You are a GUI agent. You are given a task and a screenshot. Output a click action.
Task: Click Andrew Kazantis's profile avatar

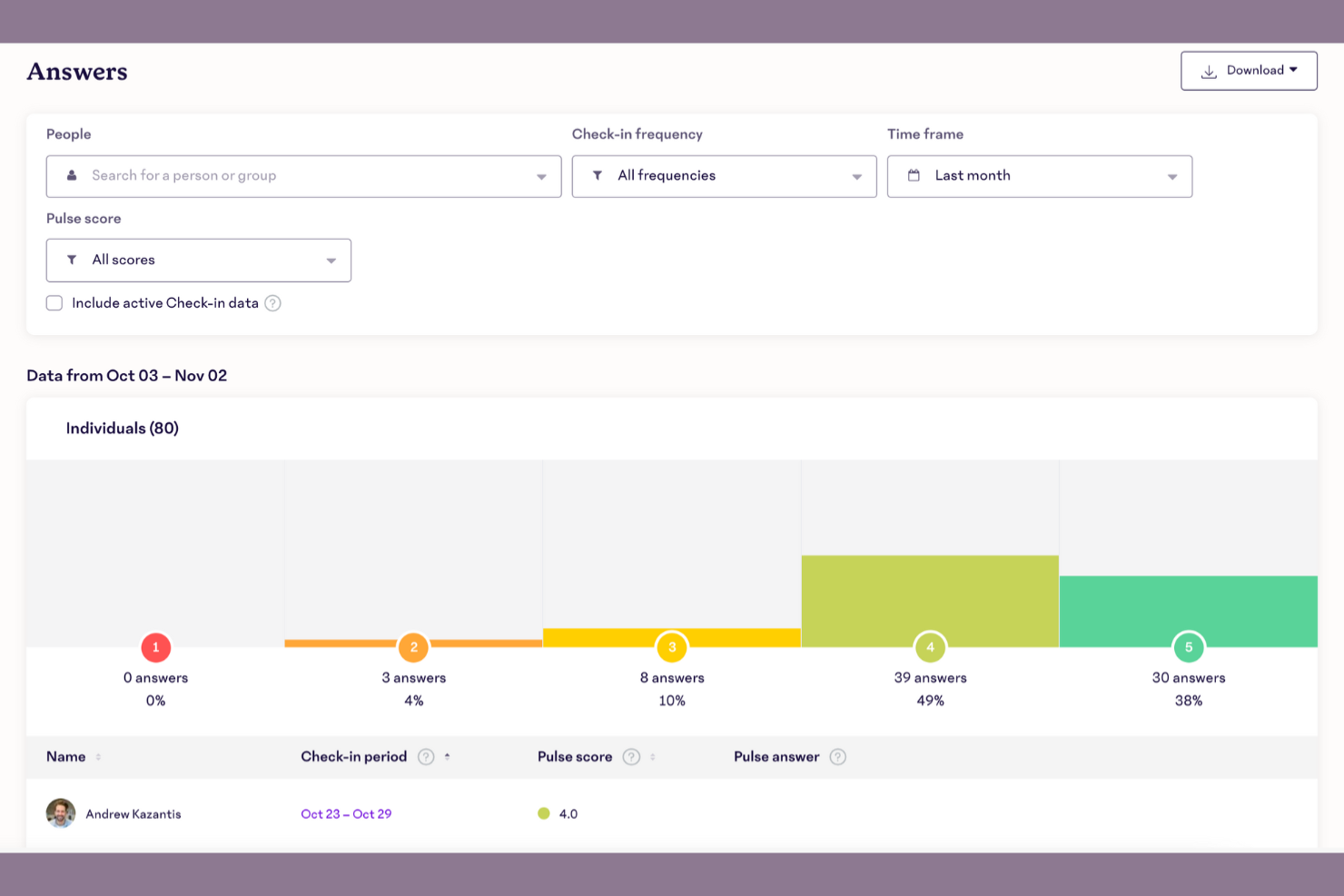(x=60, y=813)
